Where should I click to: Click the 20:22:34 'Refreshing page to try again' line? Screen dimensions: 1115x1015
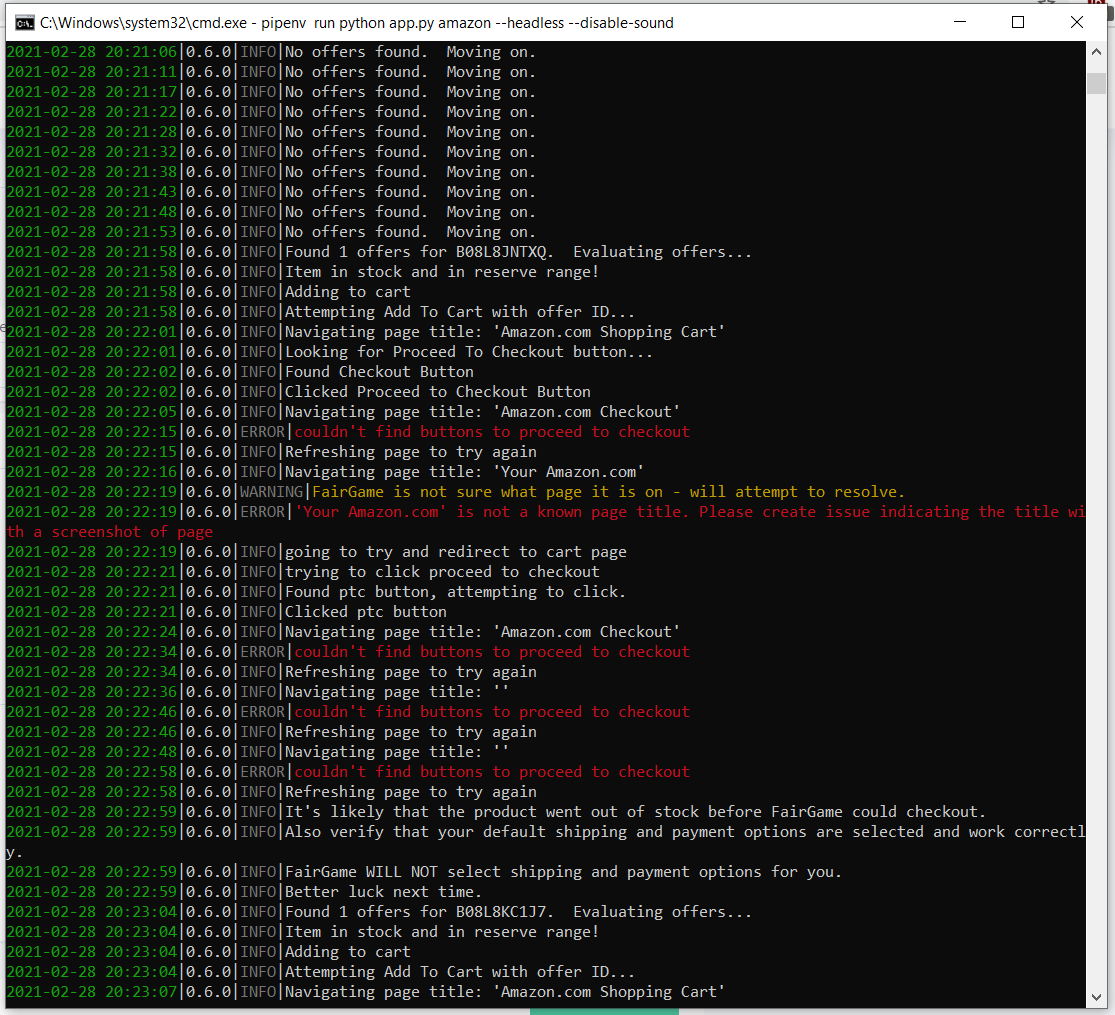click(x=272, y=671)
